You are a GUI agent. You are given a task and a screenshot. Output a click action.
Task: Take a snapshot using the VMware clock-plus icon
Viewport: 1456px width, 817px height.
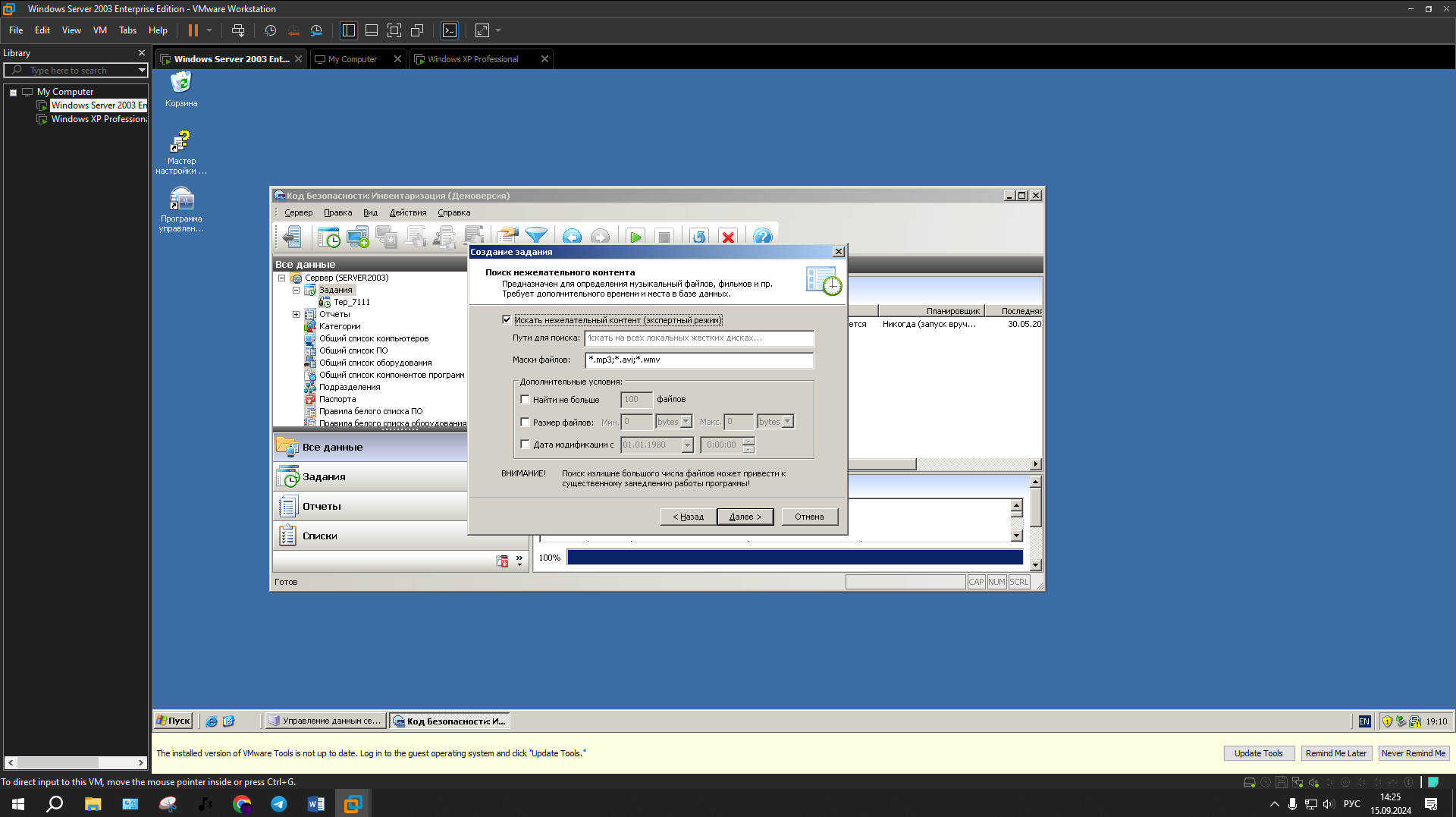(270, 30)
